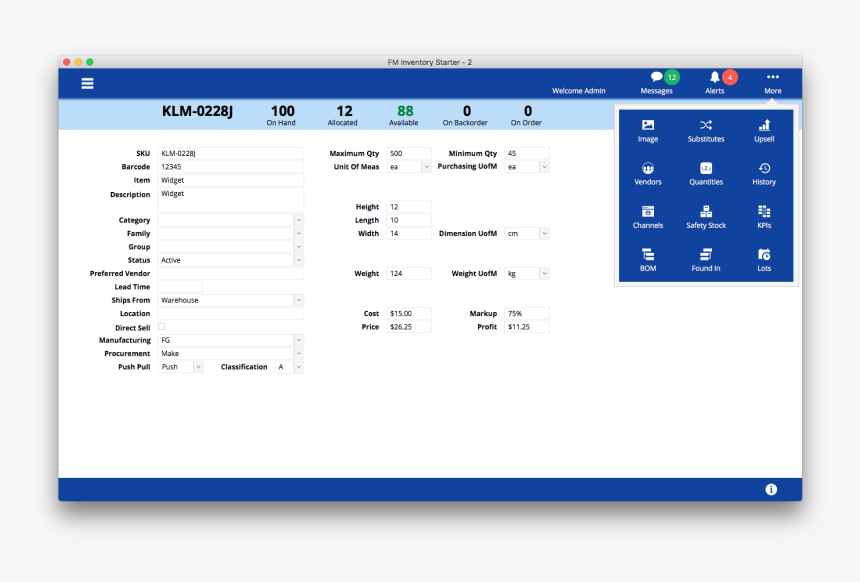860x582 pixels.
Task: Open the hamburger navigation menu
Action: coord(88,83)
